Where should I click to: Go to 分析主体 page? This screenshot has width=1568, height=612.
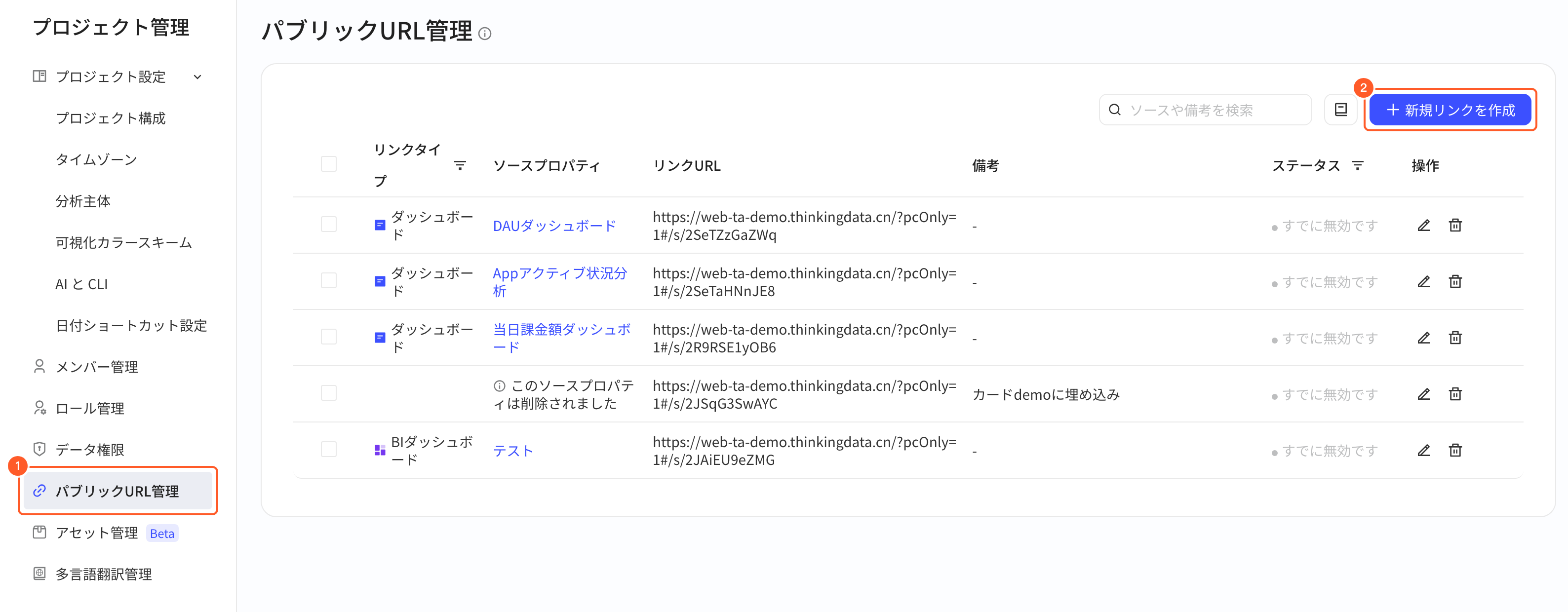coord(83,201)
